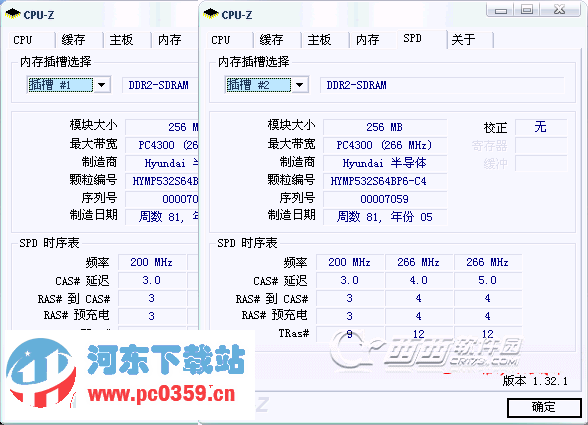Image resolution: width=588 pixels, height=425 pixels.
Task: Click the Hyundai 半导体 manufacturer value
Action: point(385,163)
